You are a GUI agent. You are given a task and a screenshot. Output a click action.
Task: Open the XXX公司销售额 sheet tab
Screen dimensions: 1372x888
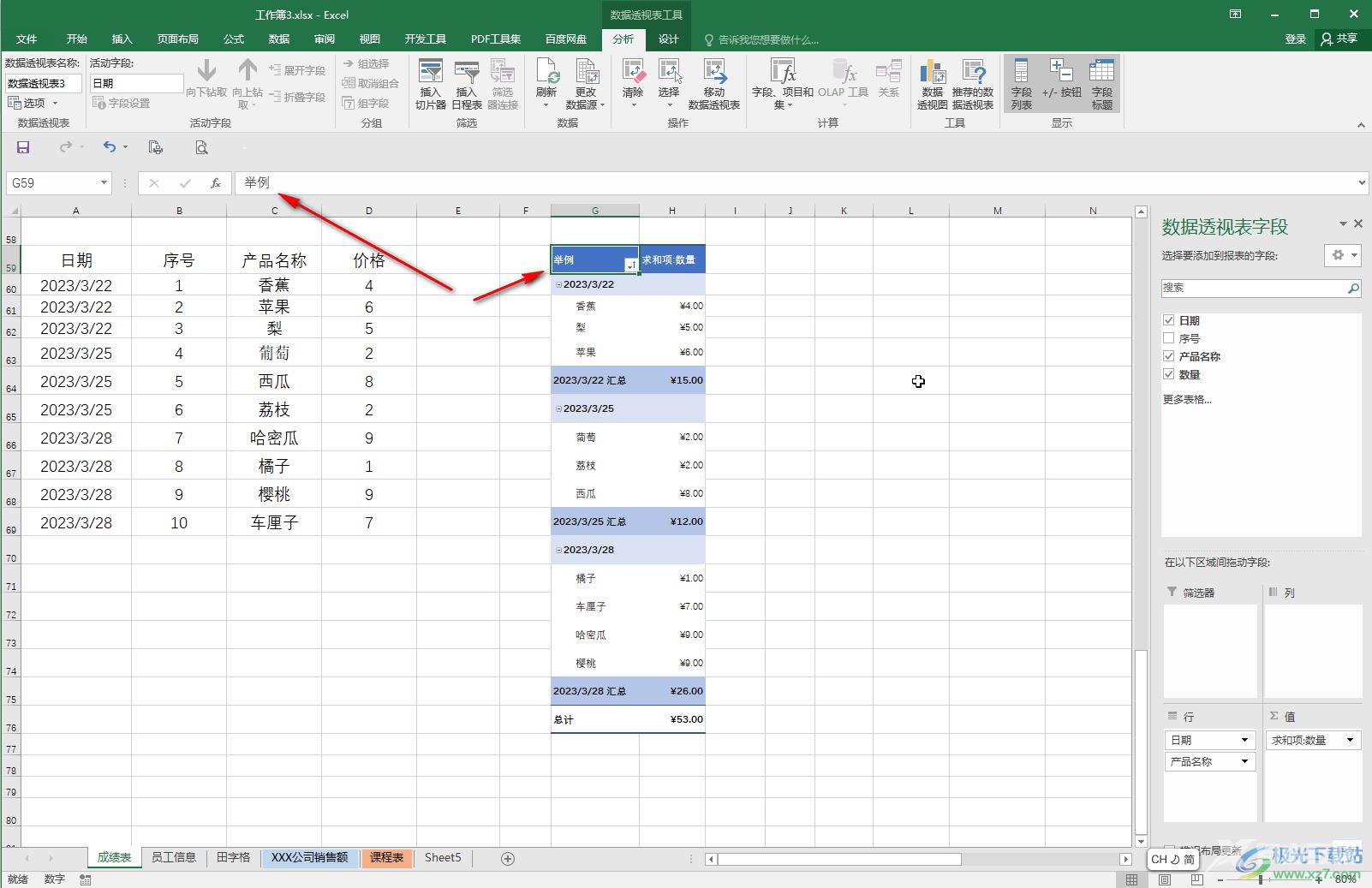(x=309, y=857)
